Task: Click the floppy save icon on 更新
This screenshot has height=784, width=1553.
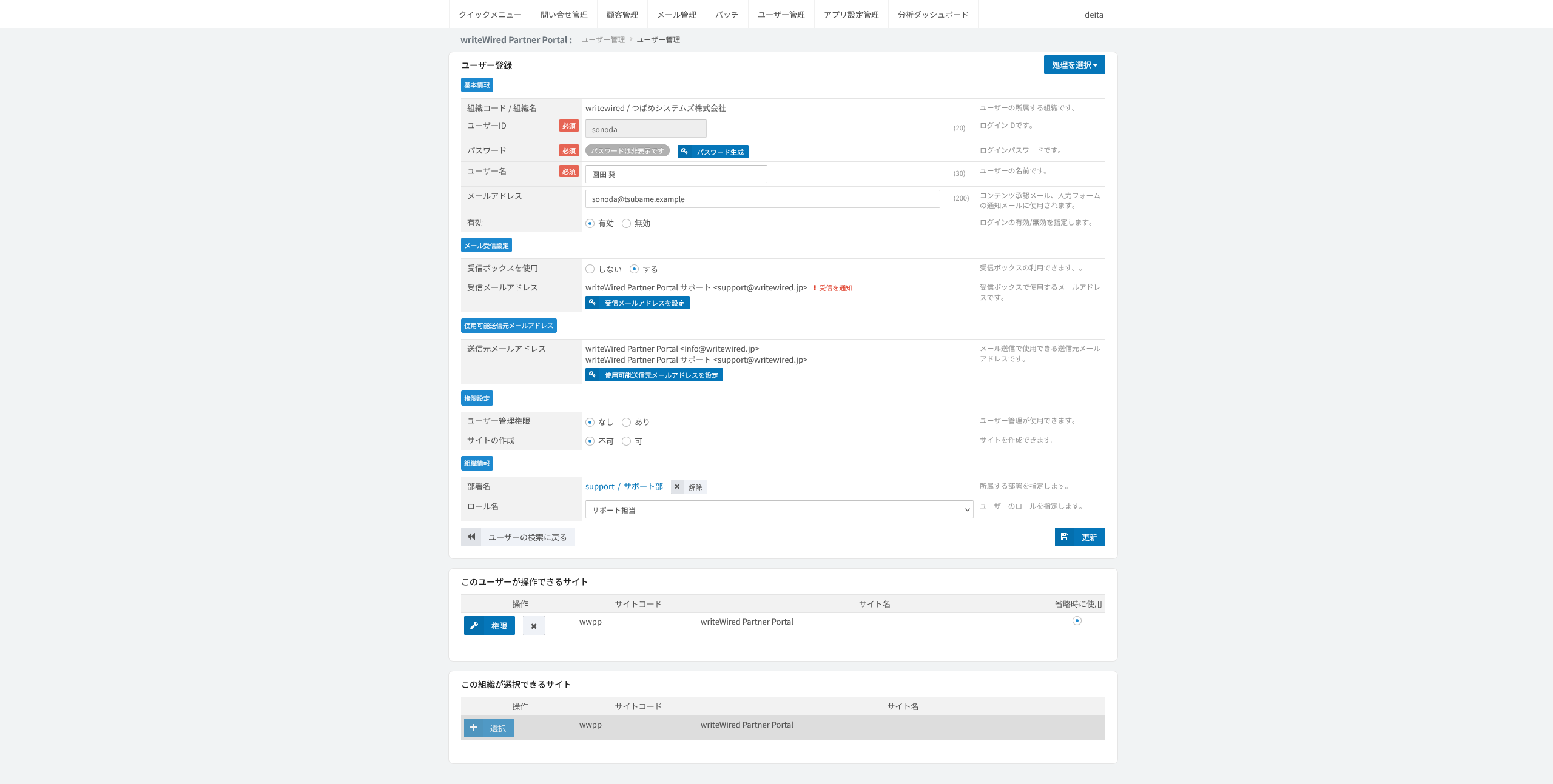Action: [x=1065, y=537]
